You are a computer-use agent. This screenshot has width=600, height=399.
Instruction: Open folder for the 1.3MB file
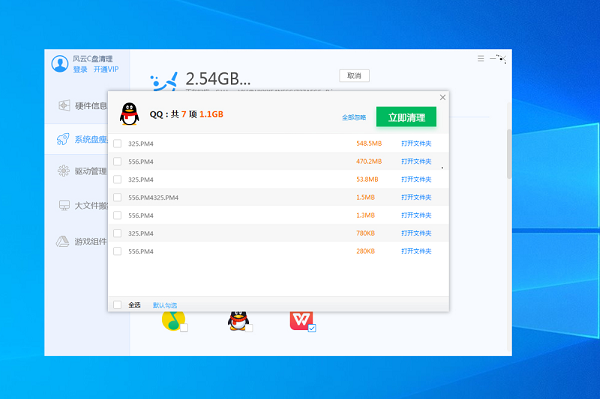point(416,215)
